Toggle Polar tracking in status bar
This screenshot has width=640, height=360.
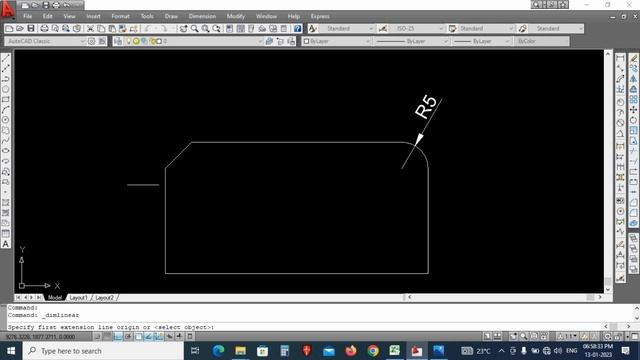[128, 337]
